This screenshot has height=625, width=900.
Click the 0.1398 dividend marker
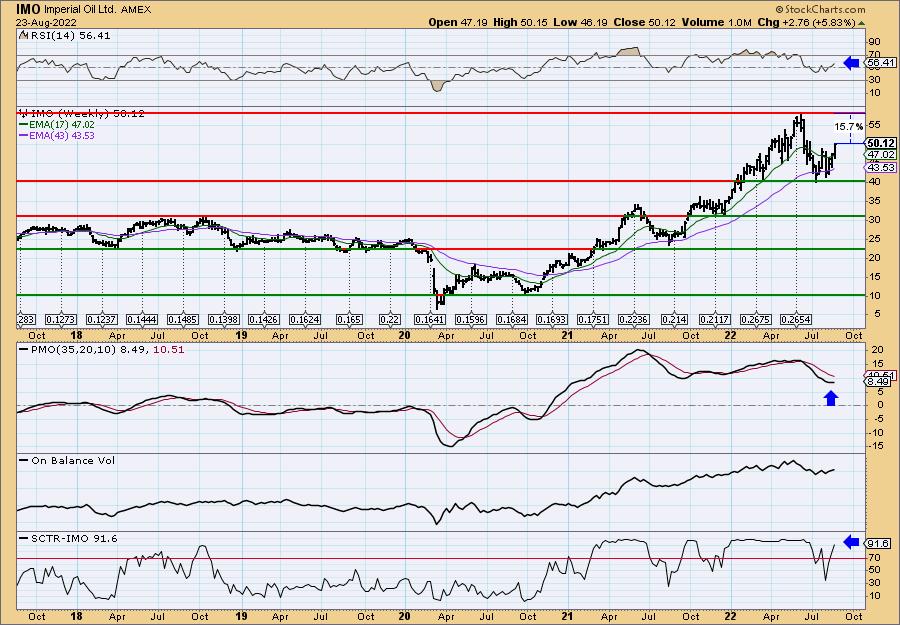coord(223,319)
